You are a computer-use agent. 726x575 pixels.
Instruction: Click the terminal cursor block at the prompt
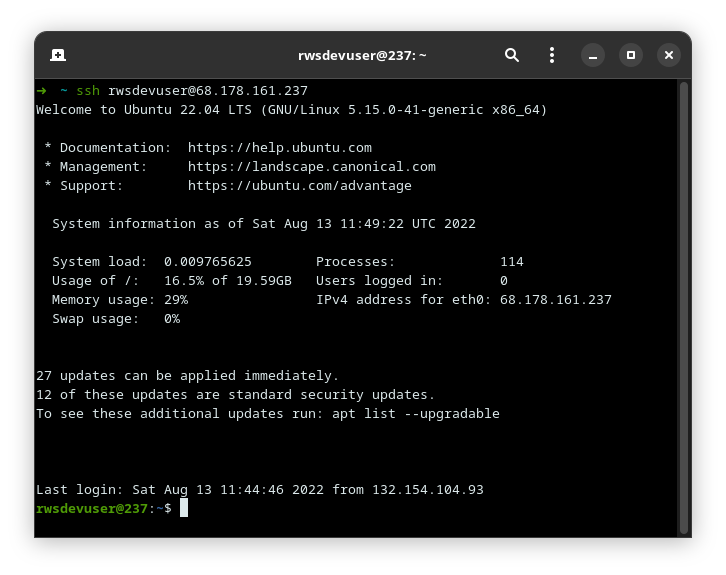pos(184,508)
